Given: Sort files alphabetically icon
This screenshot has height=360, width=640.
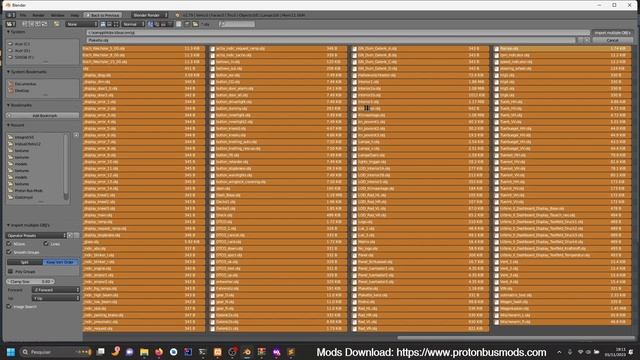Looking at the screenshot, I should tap(150, 24).
